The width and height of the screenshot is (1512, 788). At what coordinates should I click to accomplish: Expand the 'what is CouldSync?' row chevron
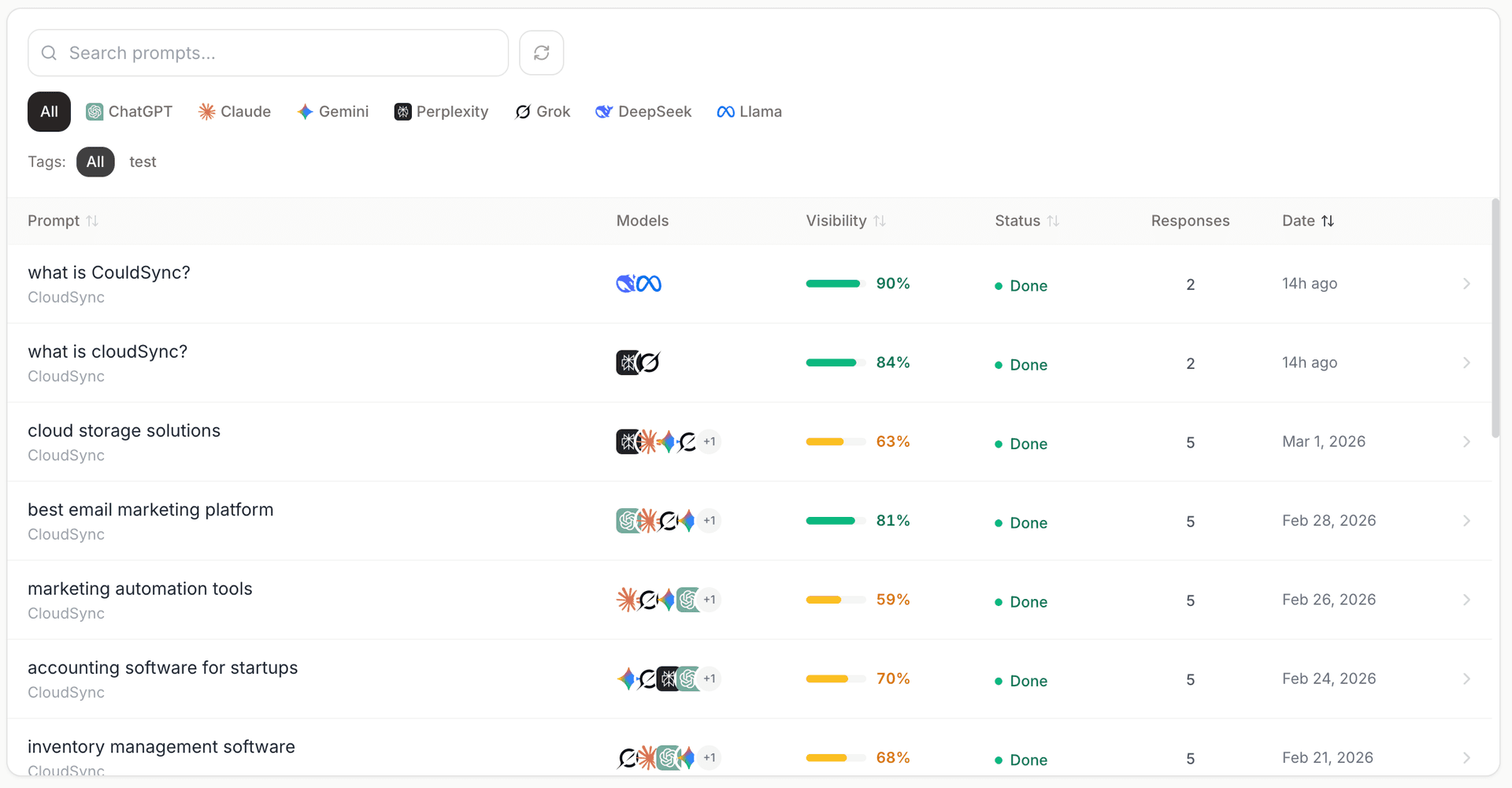1466,284
